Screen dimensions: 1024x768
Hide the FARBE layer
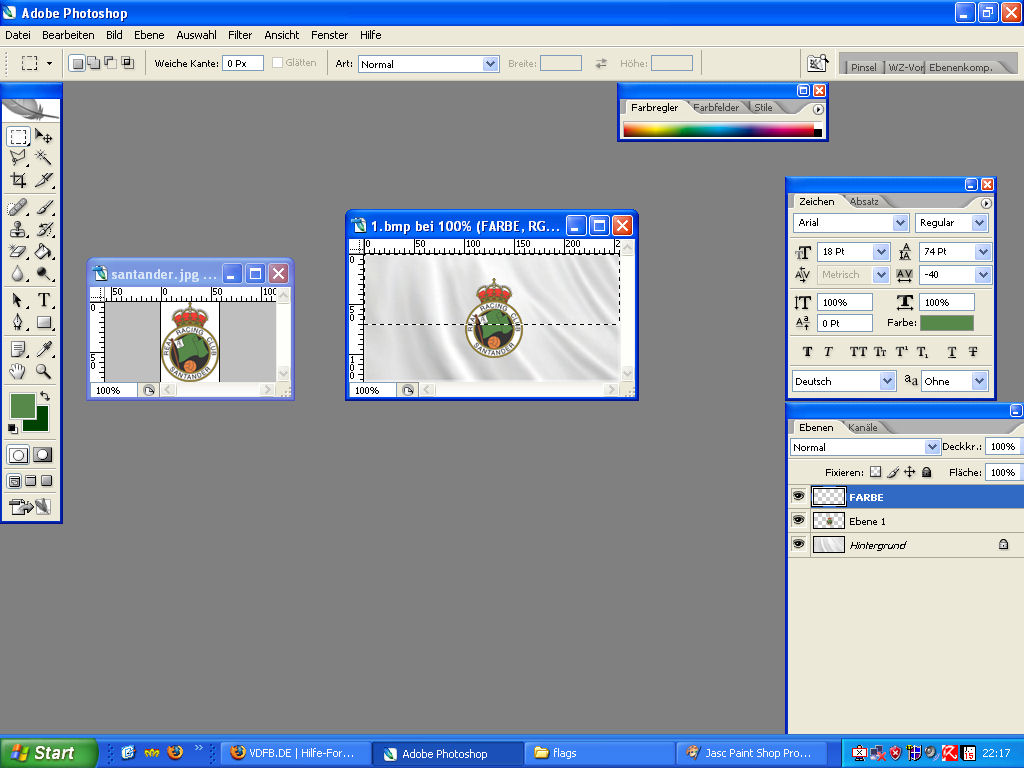pos(798,497)
